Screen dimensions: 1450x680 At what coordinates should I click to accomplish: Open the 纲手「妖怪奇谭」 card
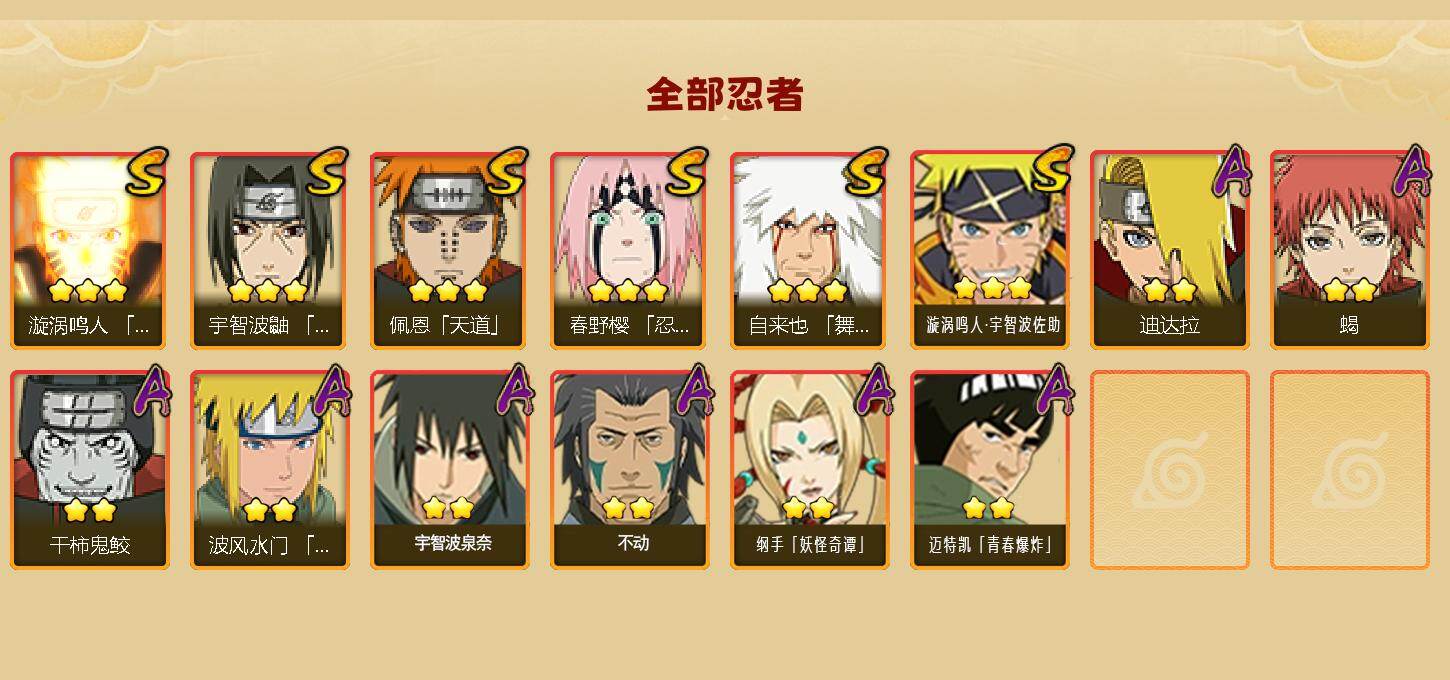click(x=809, y=470)
